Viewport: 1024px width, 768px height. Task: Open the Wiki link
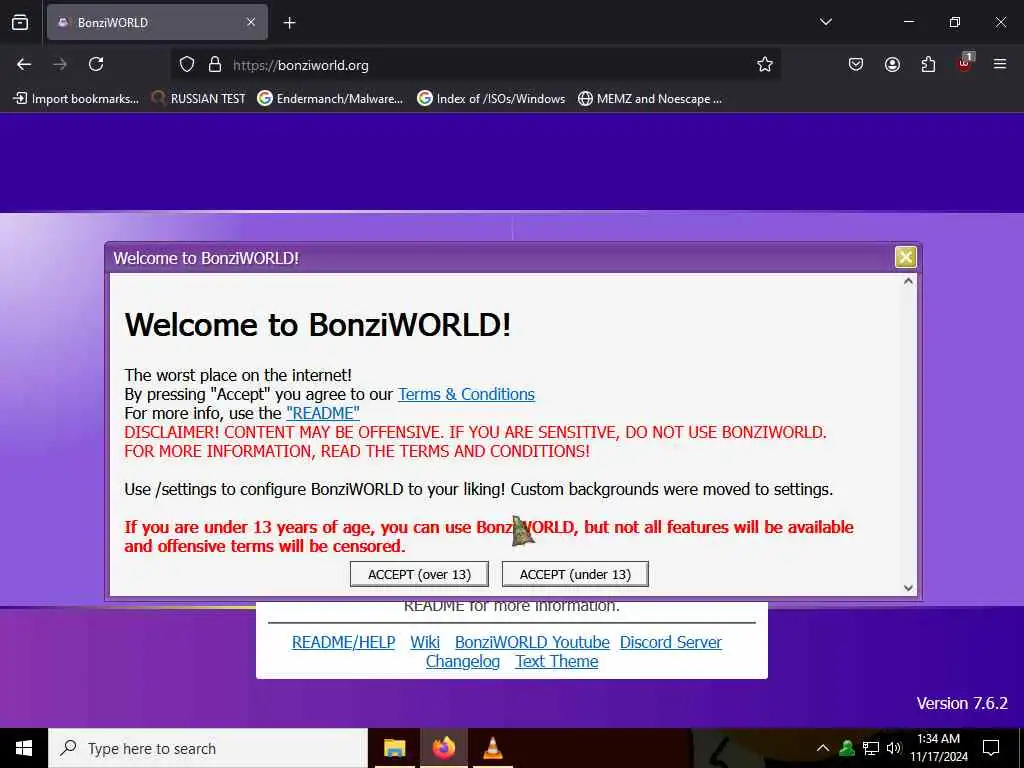(x=425, y=642)
